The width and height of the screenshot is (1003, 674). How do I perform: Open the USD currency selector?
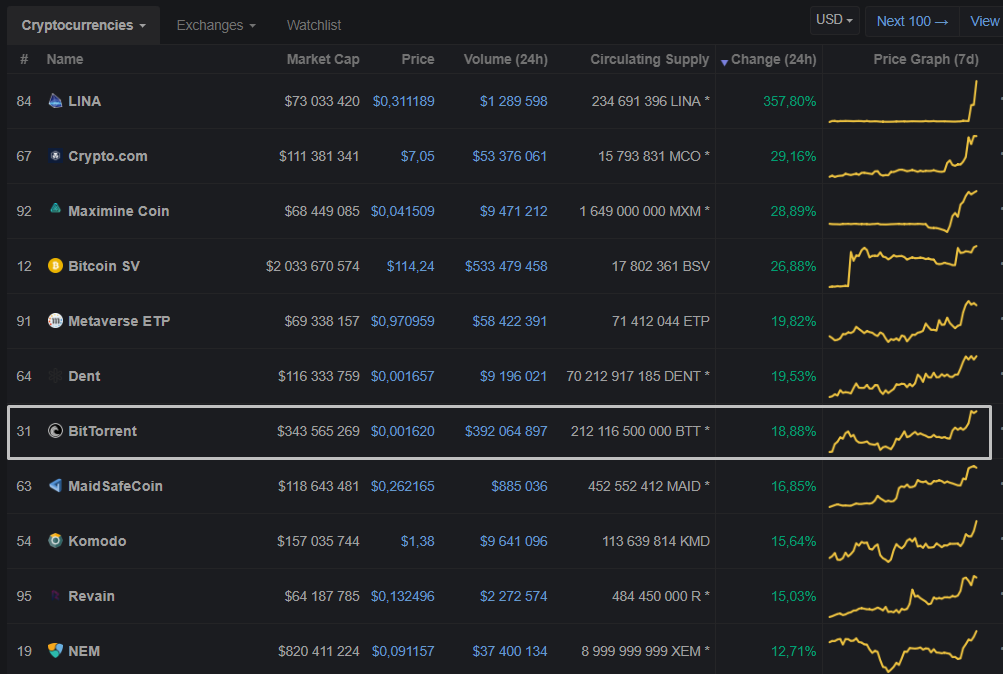point(834,20)
